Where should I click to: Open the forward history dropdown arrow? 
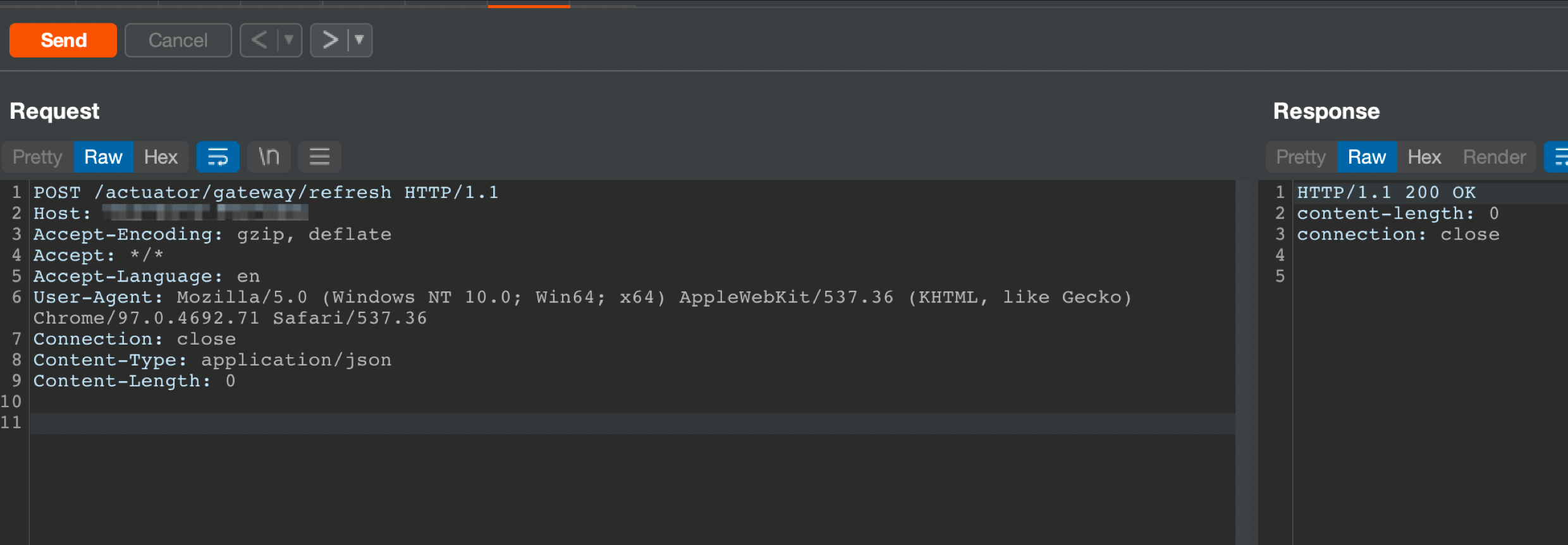(x=359, y=40)
